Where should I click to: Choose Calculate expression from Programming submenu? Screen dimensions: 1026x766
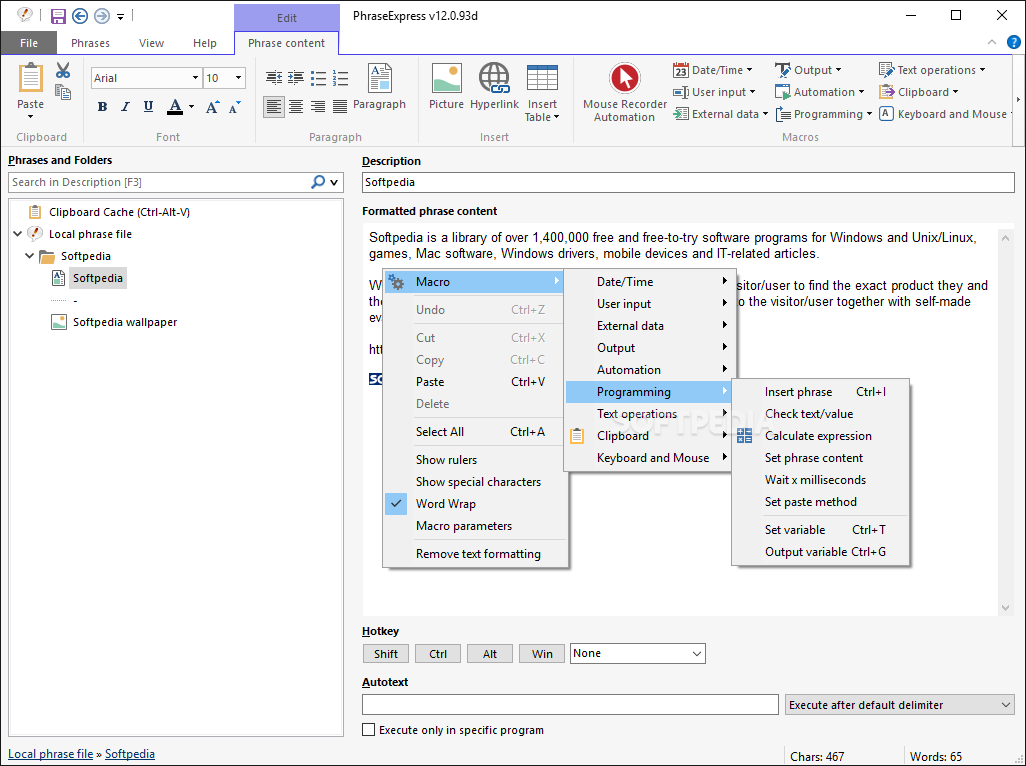pyautogui.click(x=821, y=436)
